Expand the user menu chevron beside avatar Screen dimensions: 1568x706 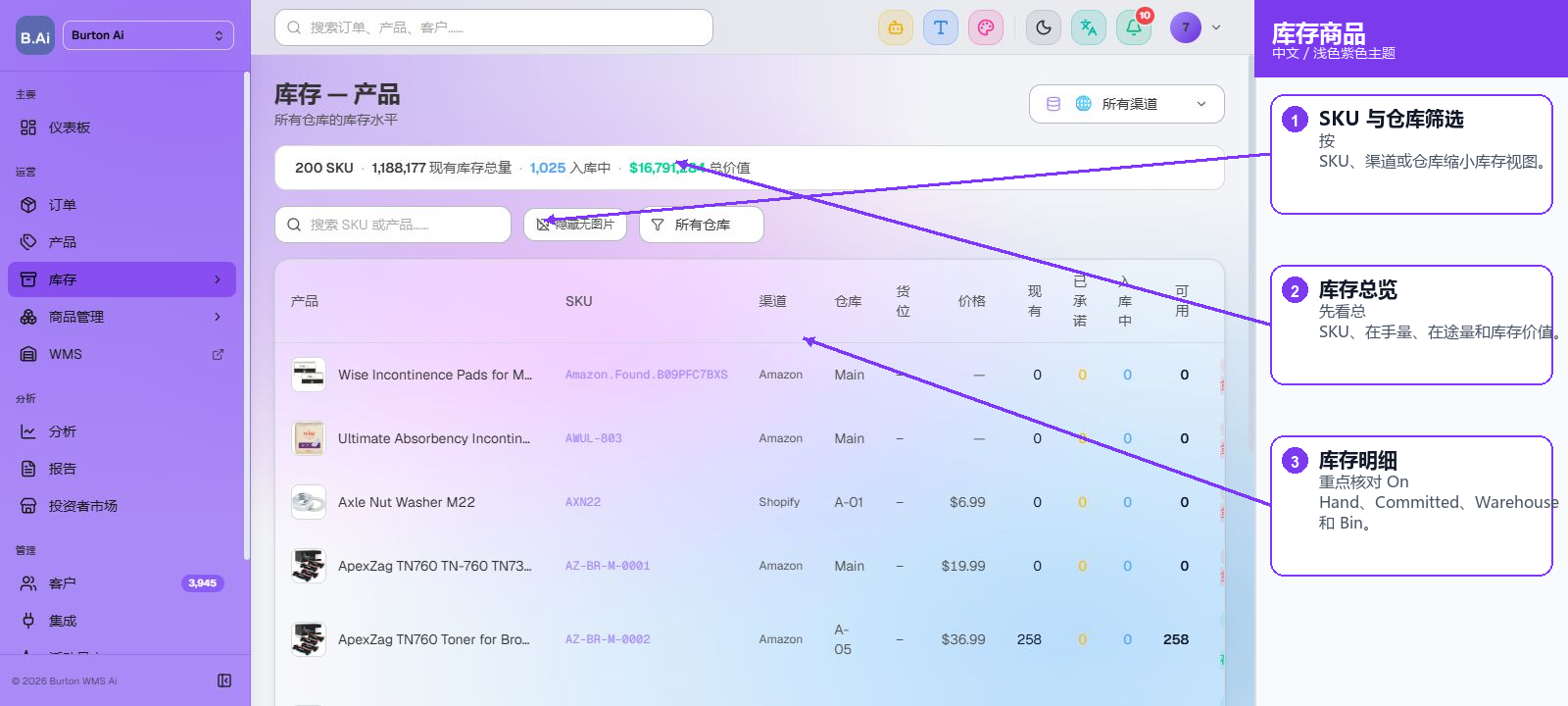[1216, 27]
